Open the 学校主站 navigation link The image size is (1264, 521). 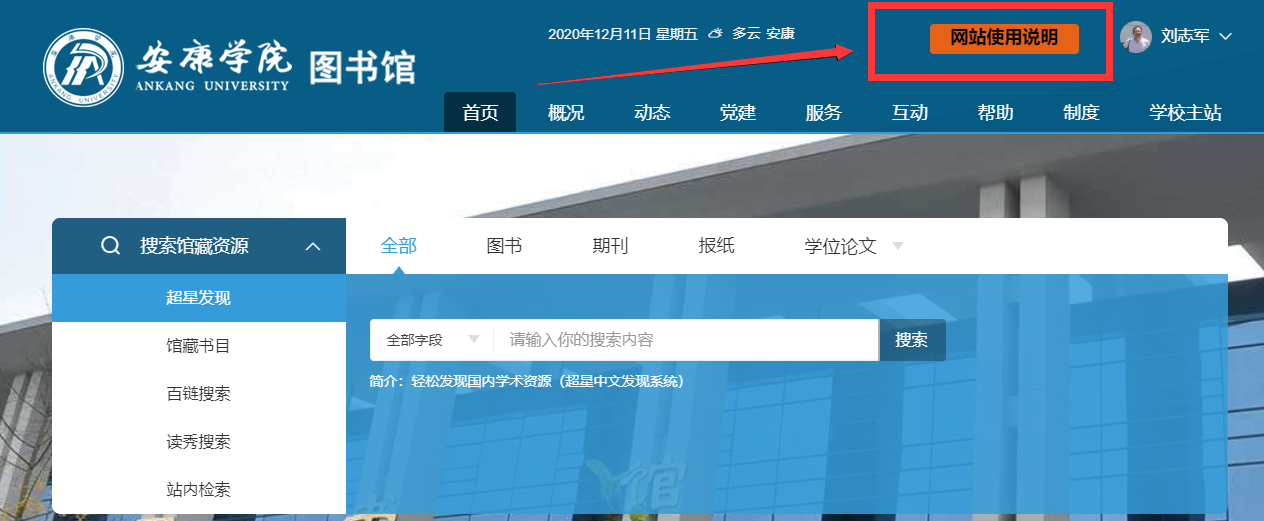click(x=1185, y=113)
